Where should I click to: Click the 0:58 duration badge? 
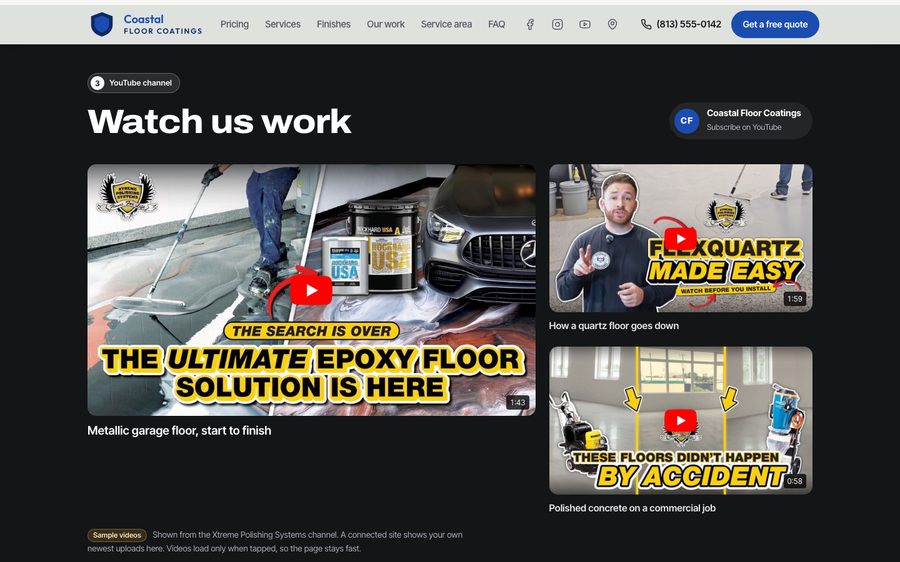point(794,481)
